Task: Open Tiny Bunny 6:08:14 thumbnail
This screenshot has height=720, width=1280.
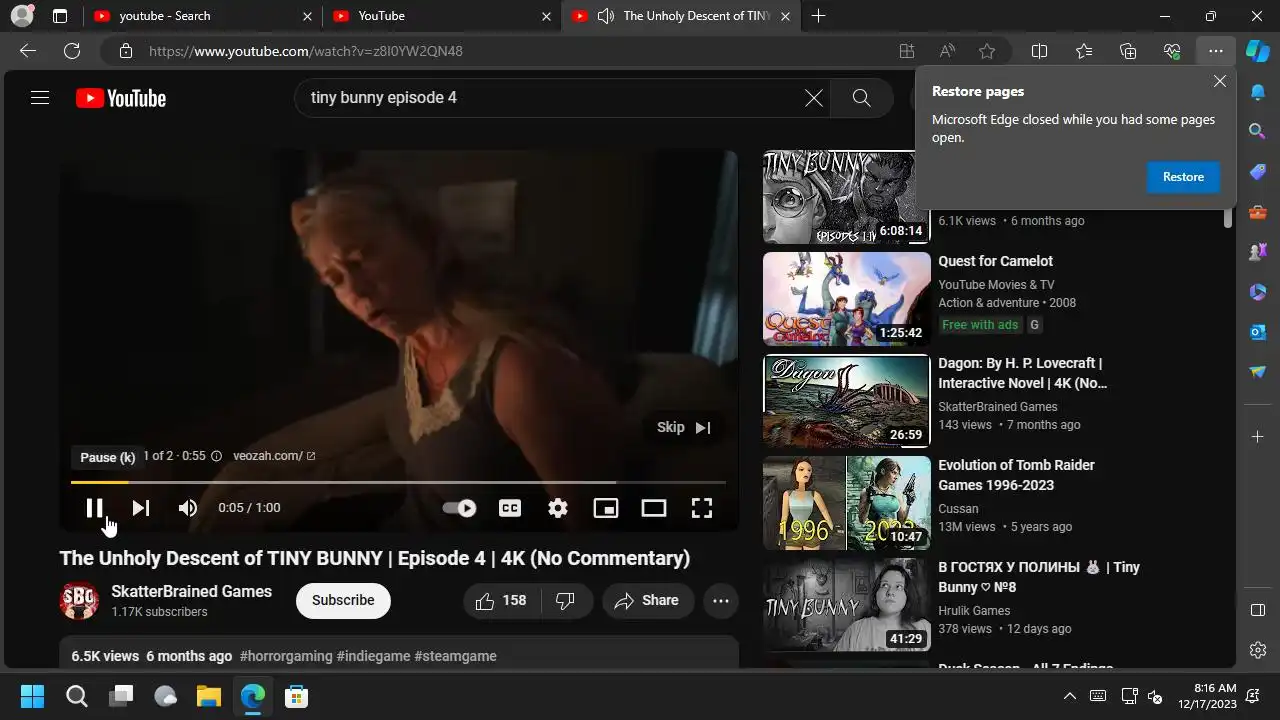Action: [x=846, y=197]
